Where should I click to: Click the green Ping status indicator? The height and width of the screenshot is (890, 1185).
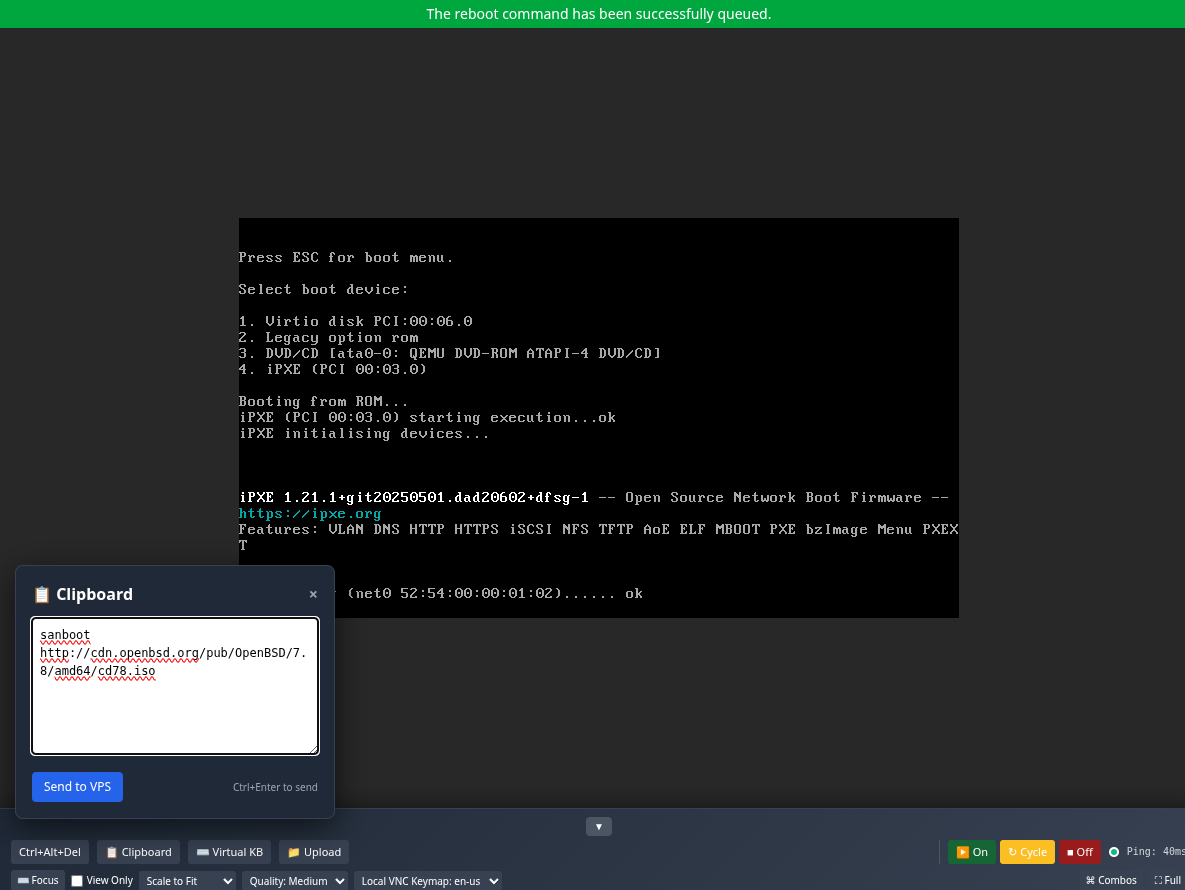pyautogui.click(x=1114, y=852)
